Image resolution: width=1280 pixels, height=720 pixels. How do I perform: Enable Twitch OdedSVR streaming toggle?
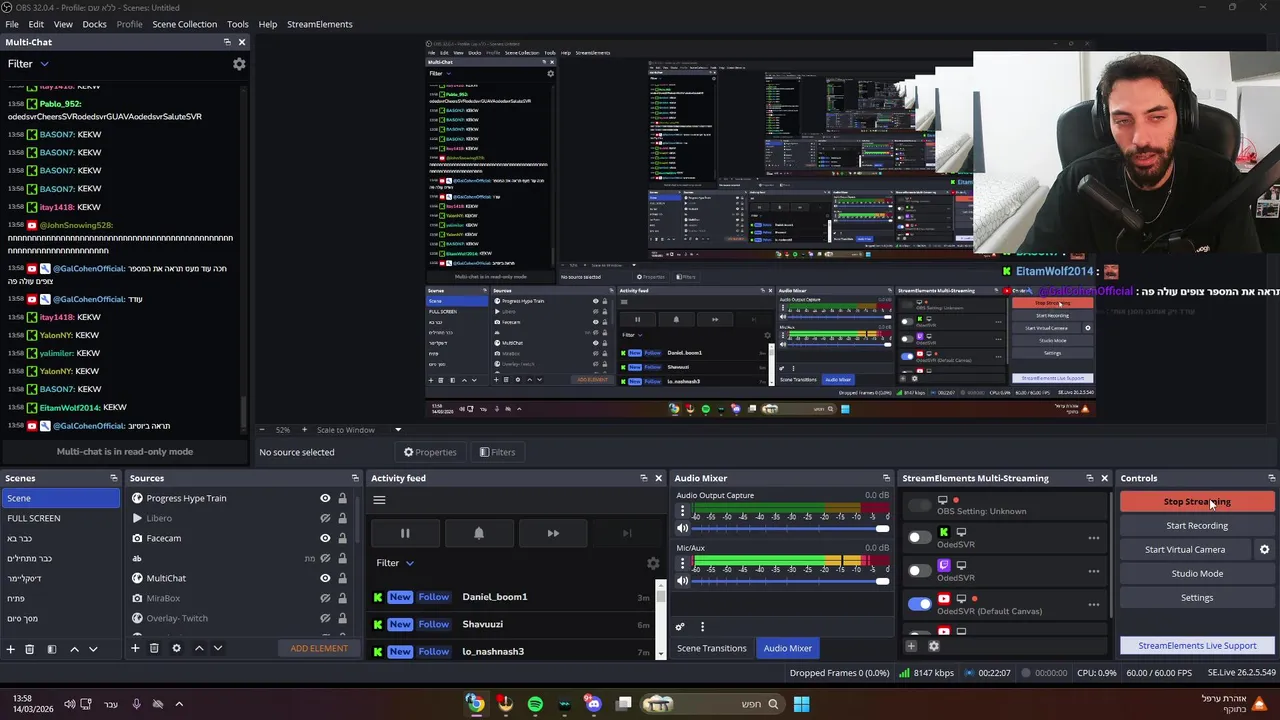point(919,571)
